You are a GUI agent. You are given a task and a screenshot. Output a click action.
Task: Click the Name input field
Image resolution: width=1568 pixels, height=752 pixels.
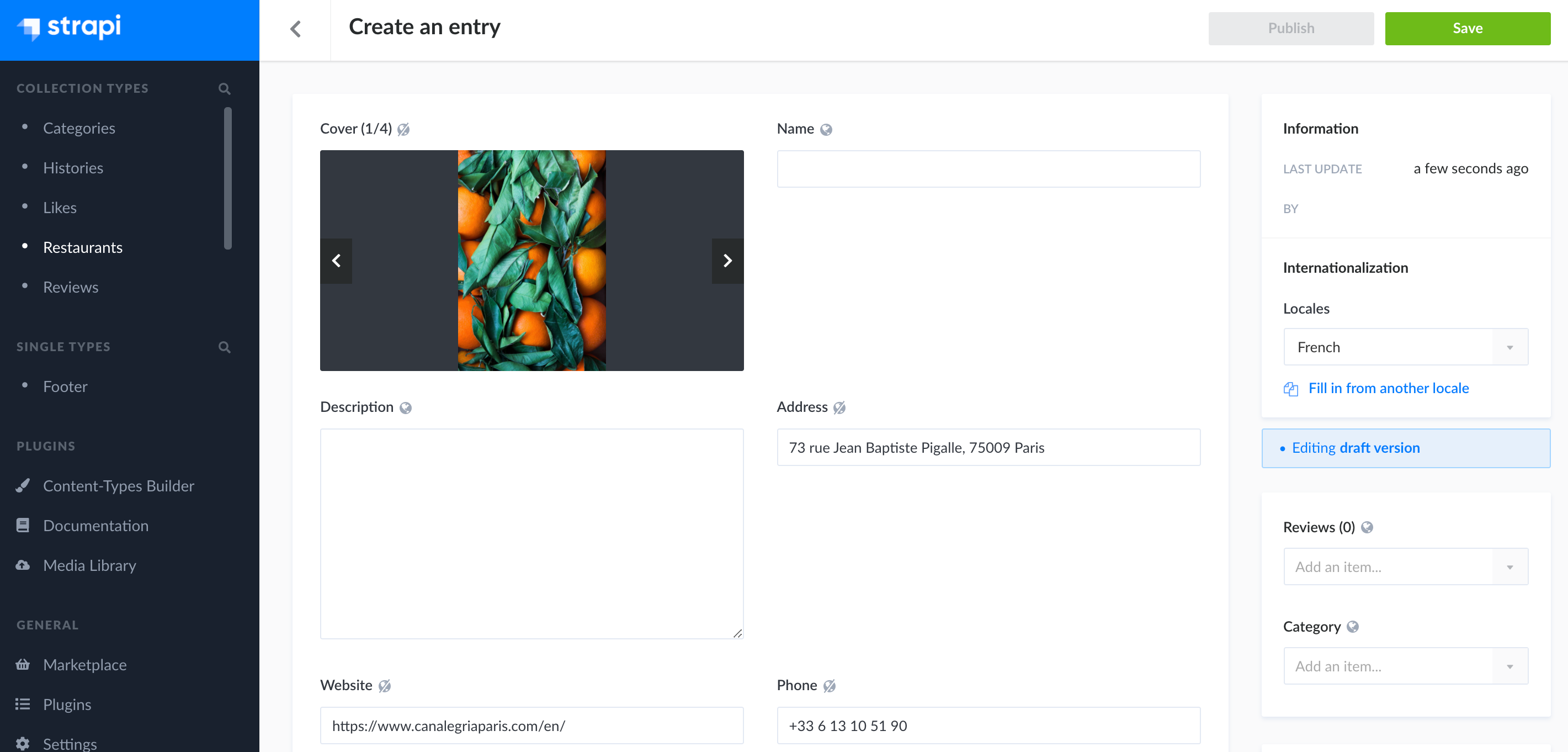click(x=988, y=168)
